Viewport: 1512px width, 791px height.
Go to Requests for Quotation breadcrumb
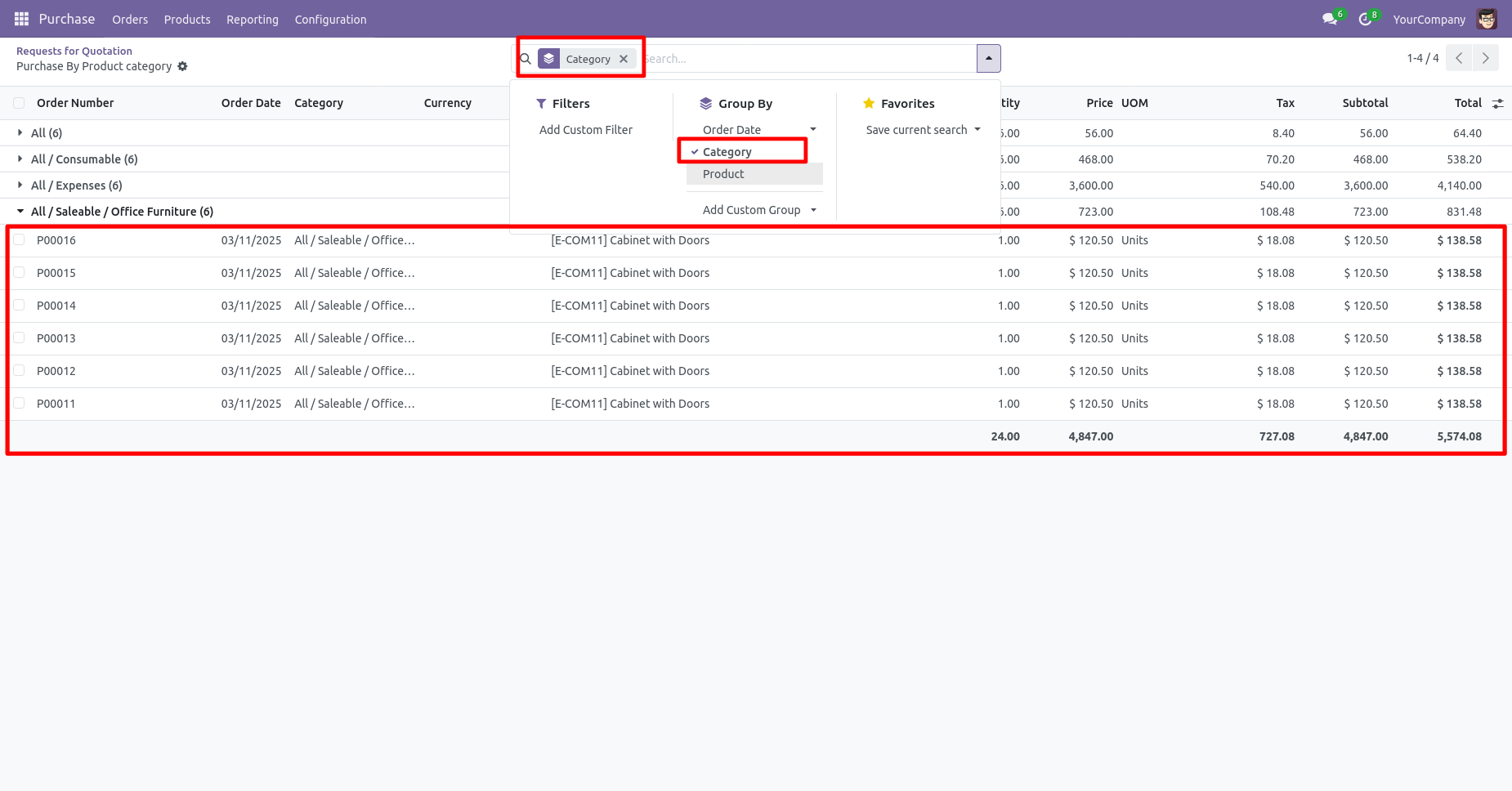click(74, 51)
